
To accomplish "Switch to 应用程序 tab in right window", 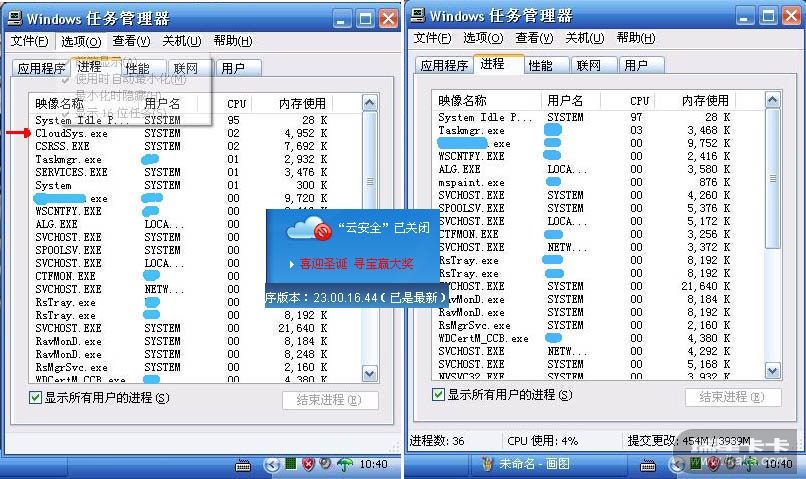I will point(444,65).
